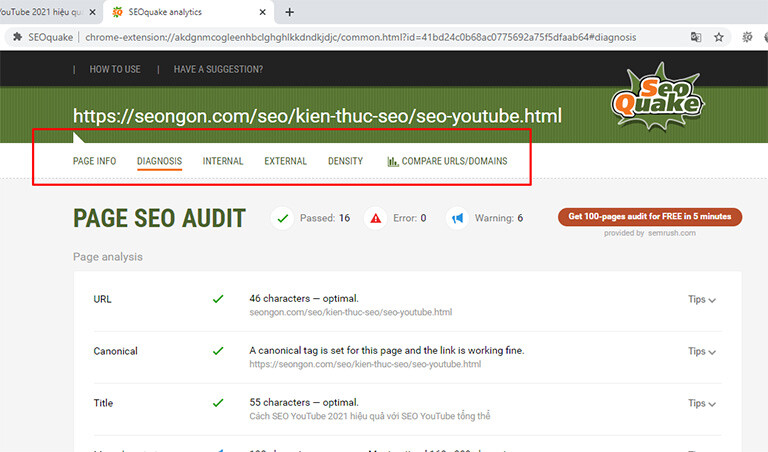Switch to the PAGE INFO tab

point(95,161)
